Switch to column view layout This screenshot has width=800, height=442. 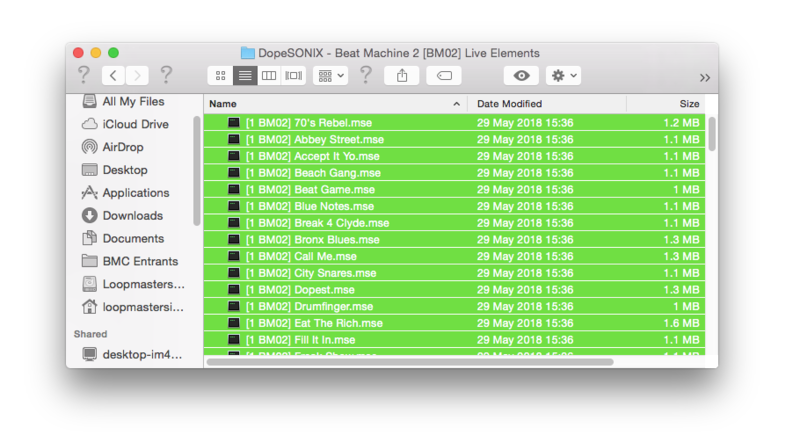pyautogui.click(x=269, y=76)
